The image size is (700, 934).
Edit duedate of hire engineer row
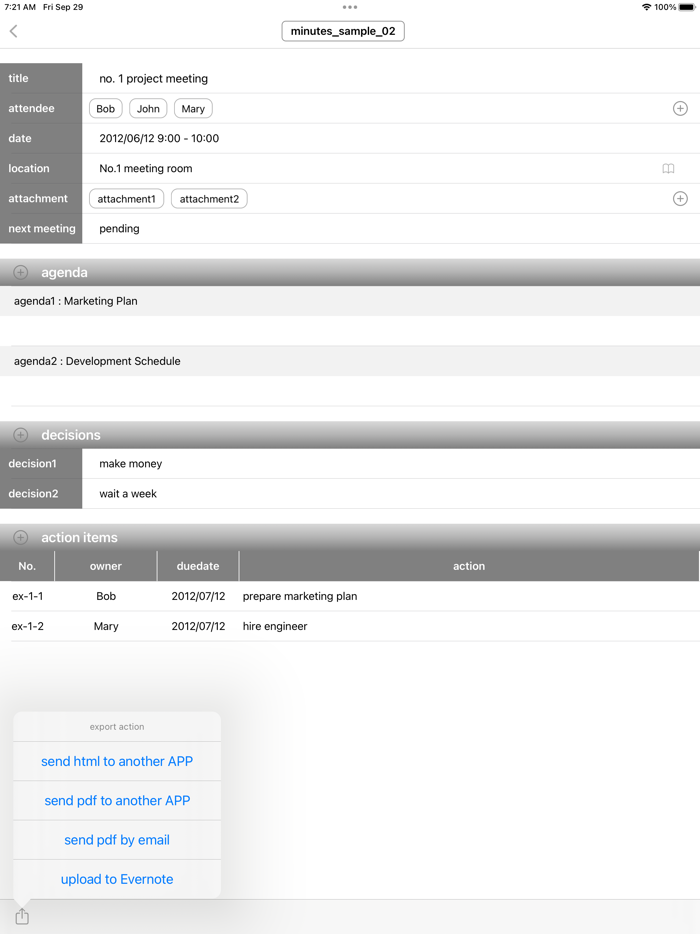(x=198, y=626)
